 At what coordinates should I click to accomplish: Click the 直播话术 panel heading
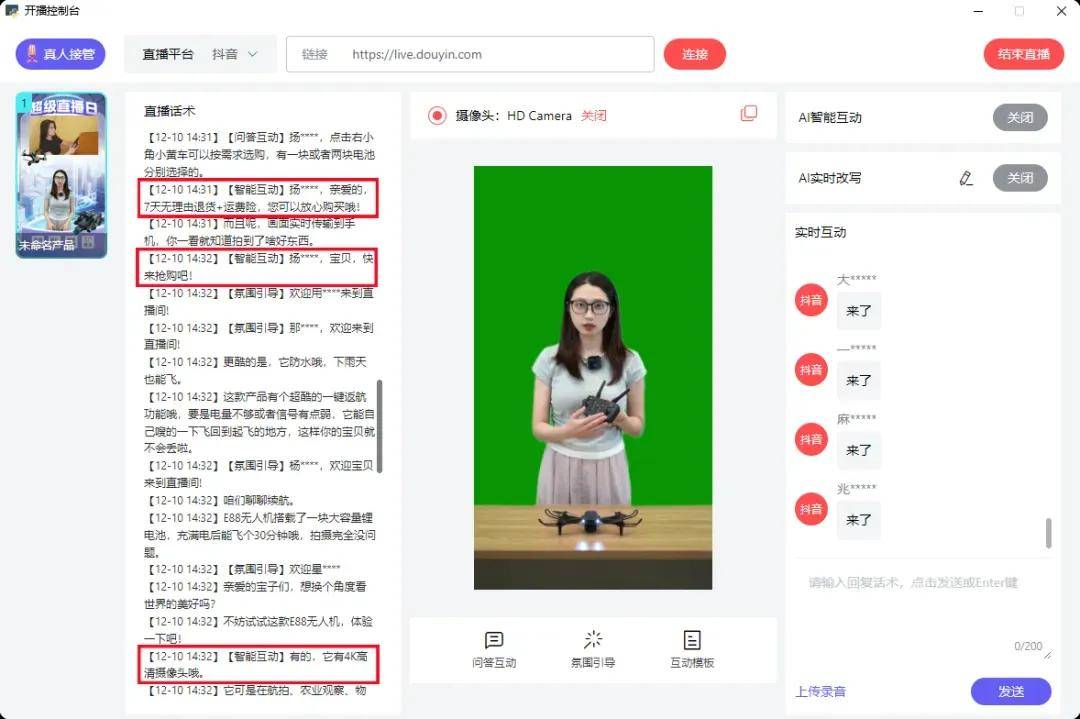[169, 111]
